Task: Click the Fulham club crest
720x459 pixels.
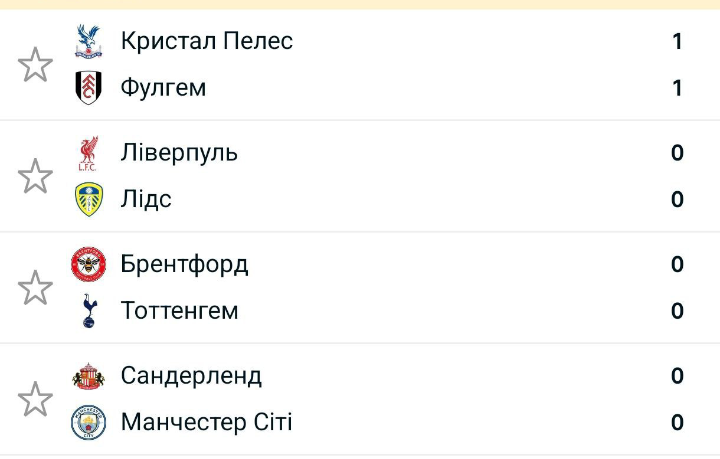Action: (x=89, y=88)
